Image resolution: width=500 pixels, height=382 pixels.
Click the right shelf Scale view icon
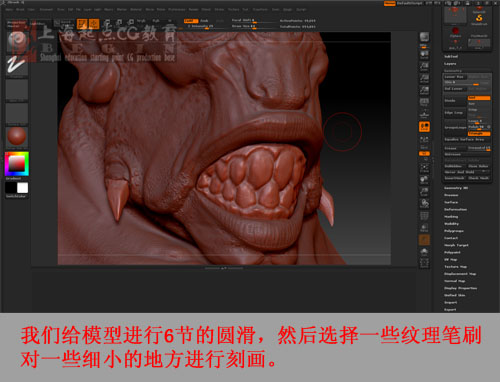tap(424, 192)
